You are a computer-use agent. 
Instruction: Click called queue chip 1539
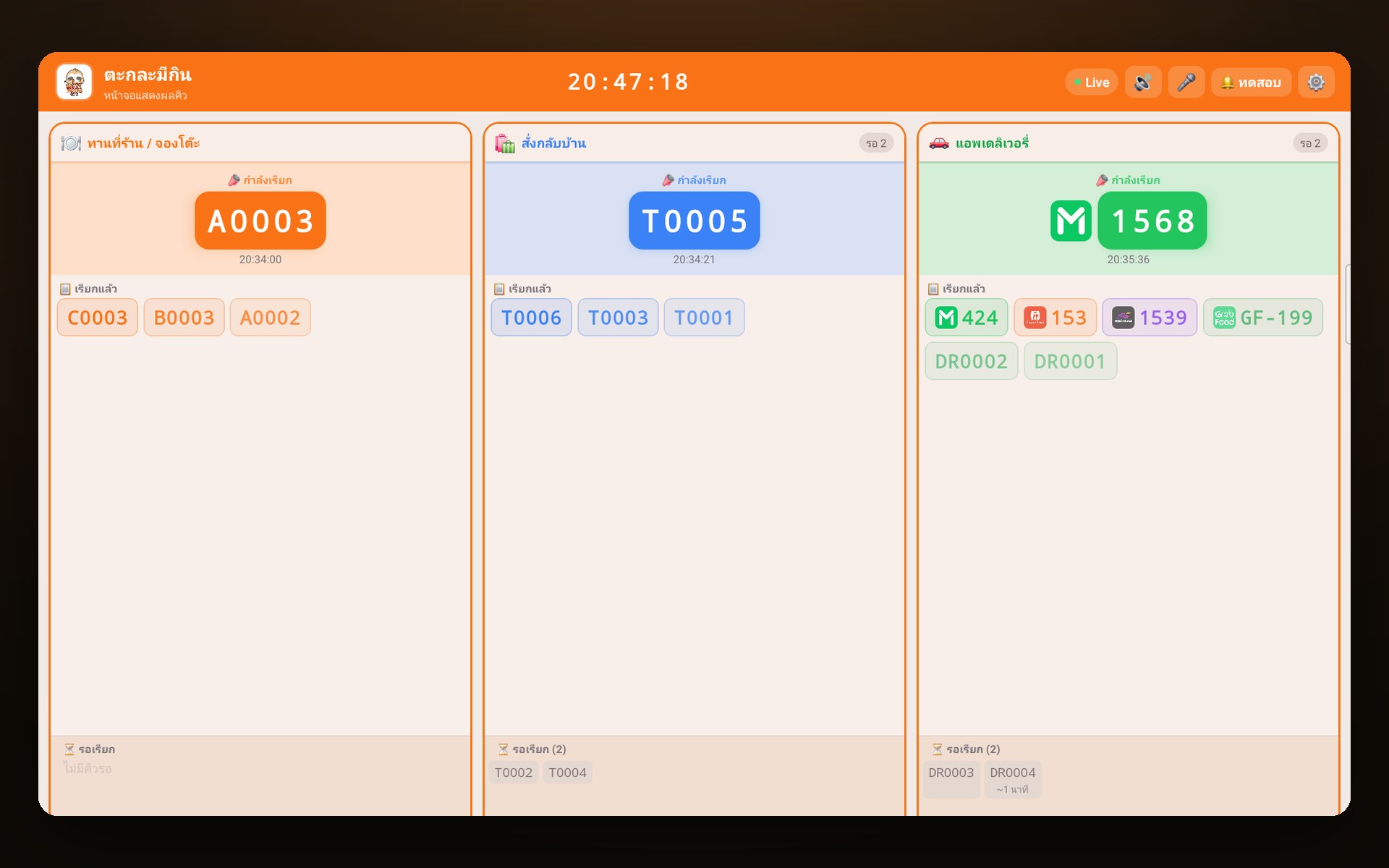(1150, 318)
